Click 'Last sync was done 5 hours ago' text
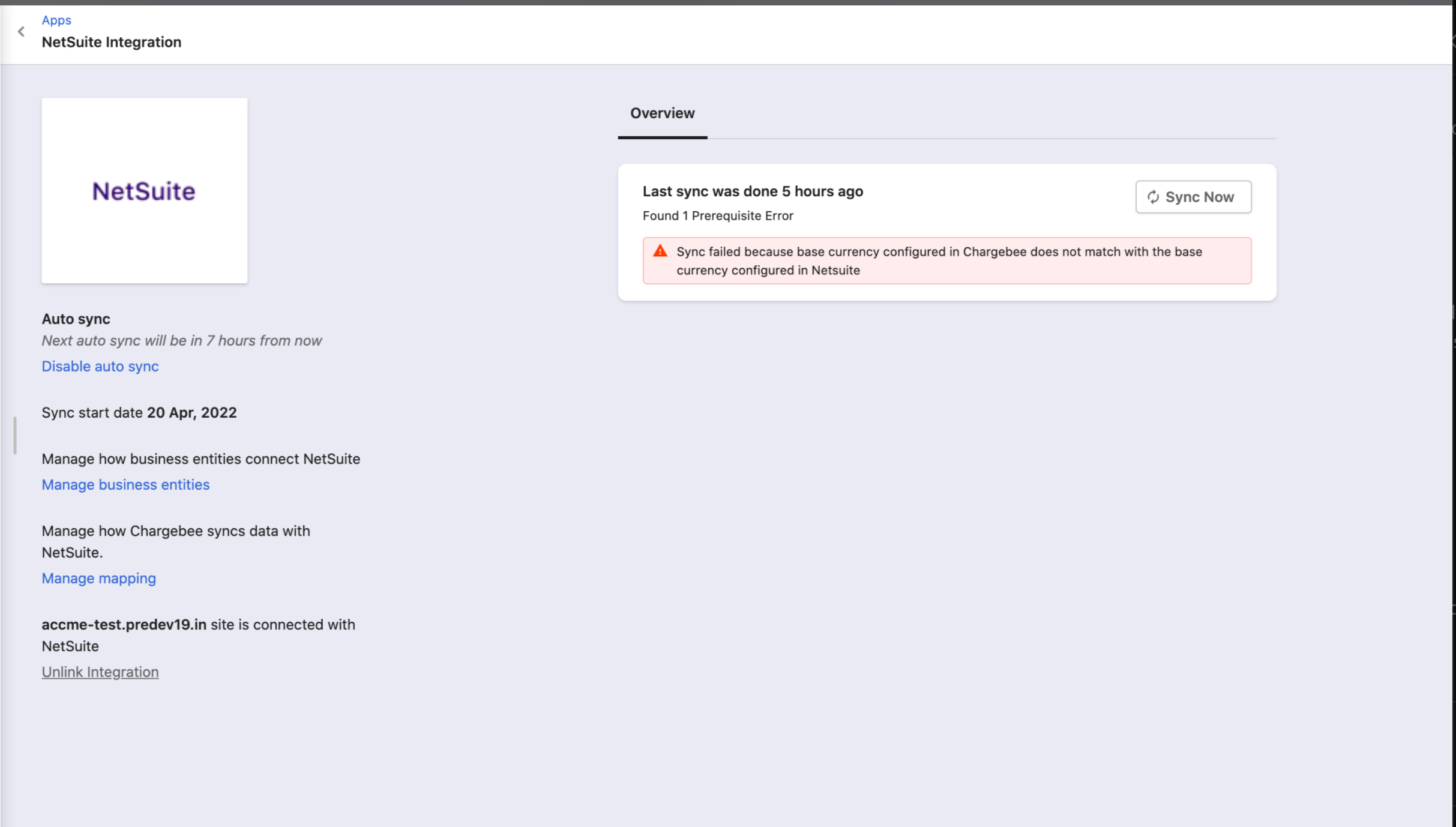This screenshot has height=827, width=1456. click(x=753, y=191)
